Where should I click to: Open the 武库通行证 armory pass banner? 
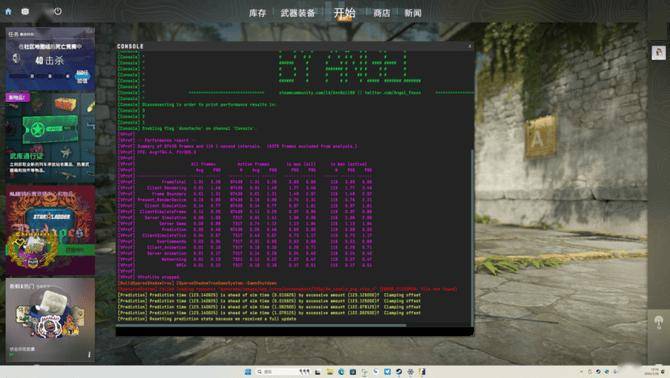click(50, 138)
